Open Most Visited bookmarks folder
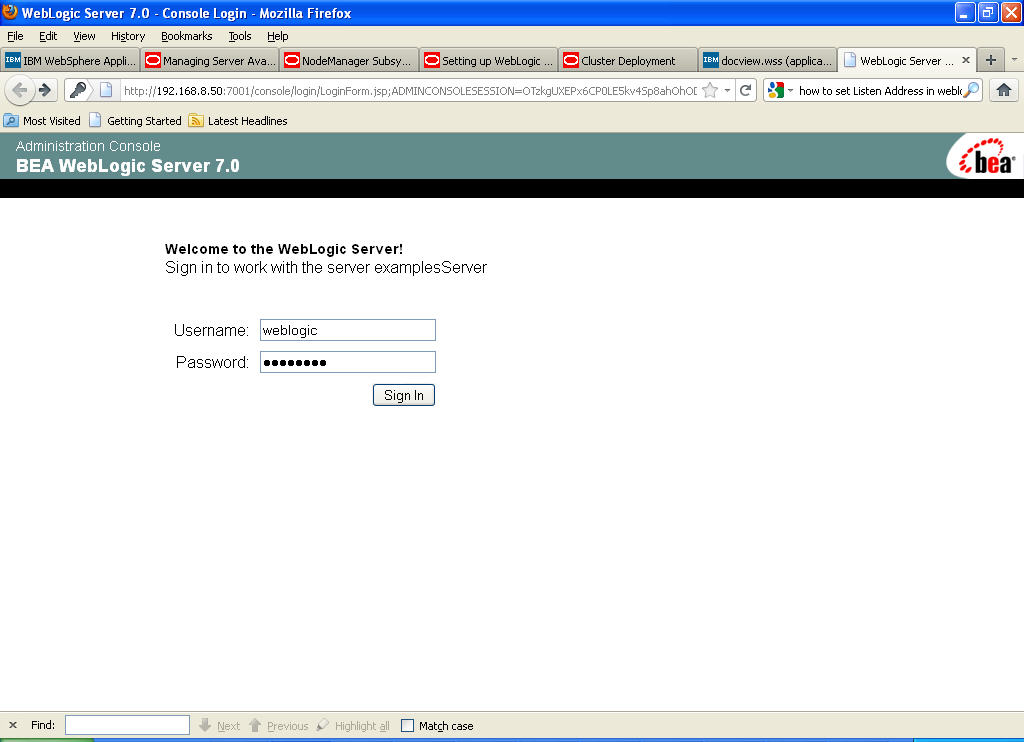The height and width of the screenshot is (742, 1024). [x=42, y=121]
